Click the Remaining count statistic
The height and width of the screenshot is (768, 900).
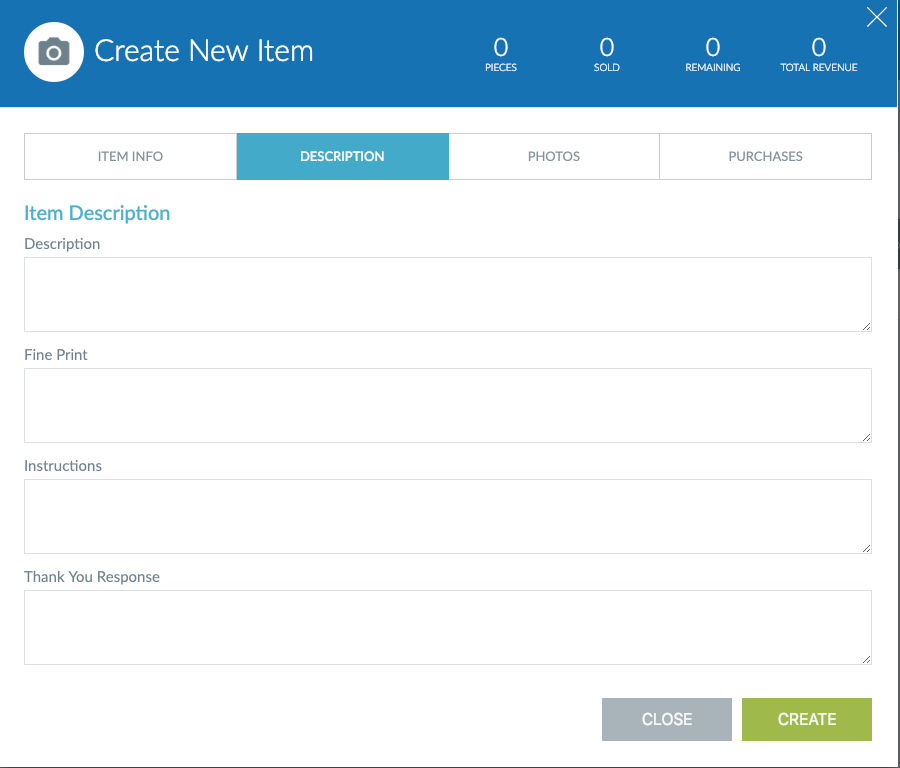tap(713, 47)
